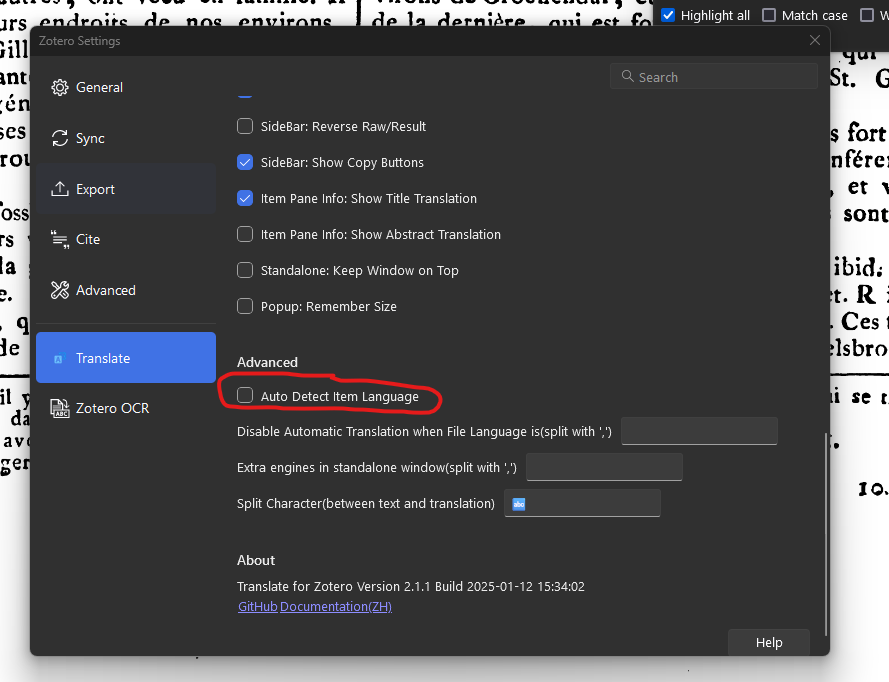Focus the settings Search field
This screenshot has height=682, width=889.
click(x=714, y=77)
